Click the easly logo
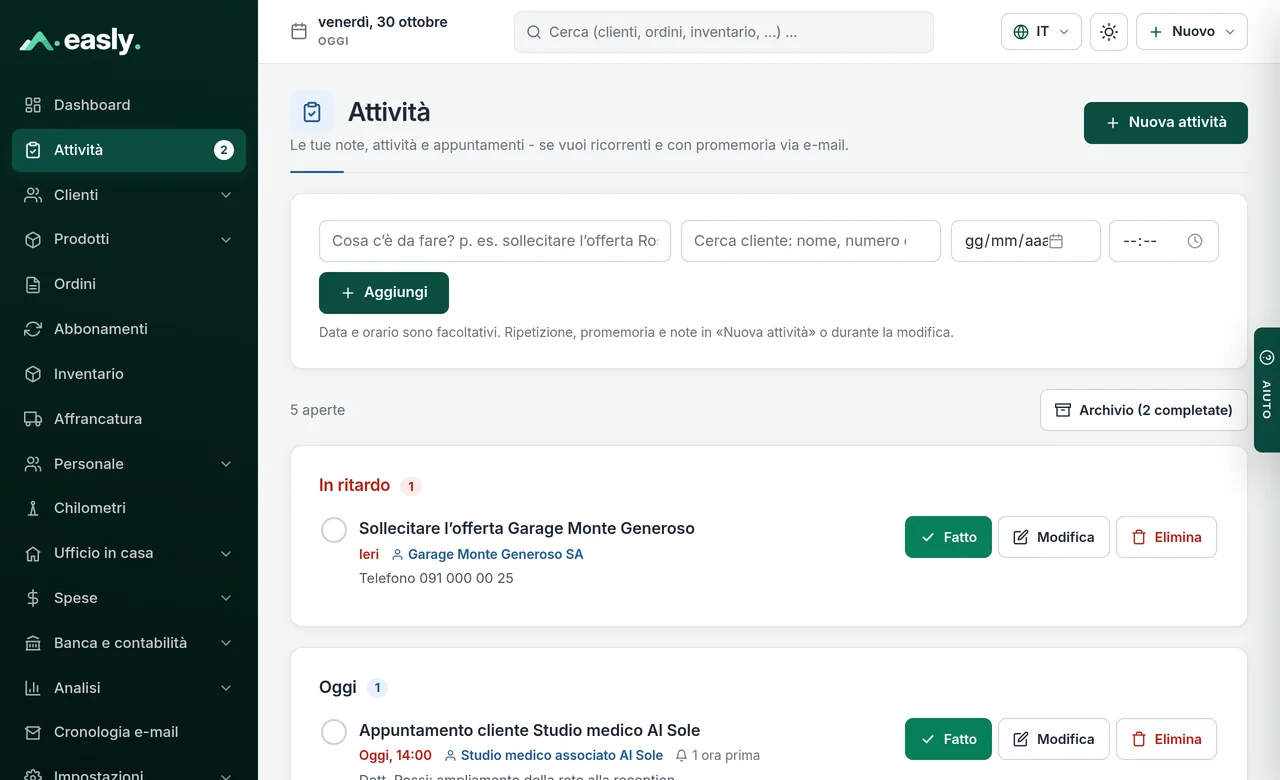Image resolution: width=1280 pixels, height=780 pixels. [x=80, y=41]
